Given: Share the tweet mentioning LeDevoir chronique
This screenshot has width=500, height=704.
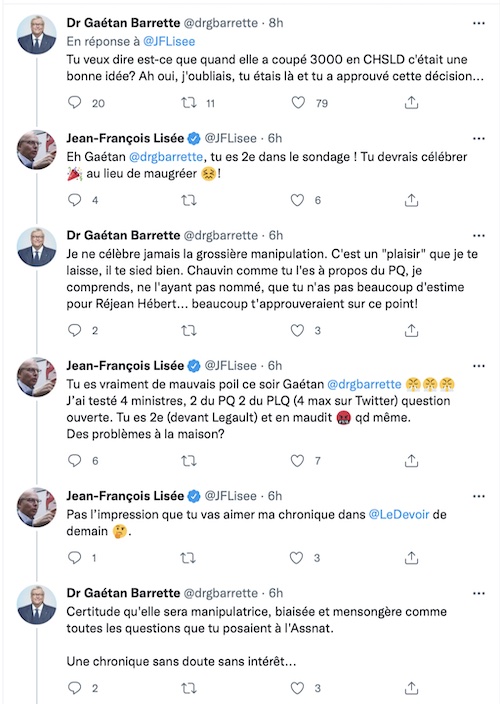Looking at the screenshot, I should tap(411, 558).
